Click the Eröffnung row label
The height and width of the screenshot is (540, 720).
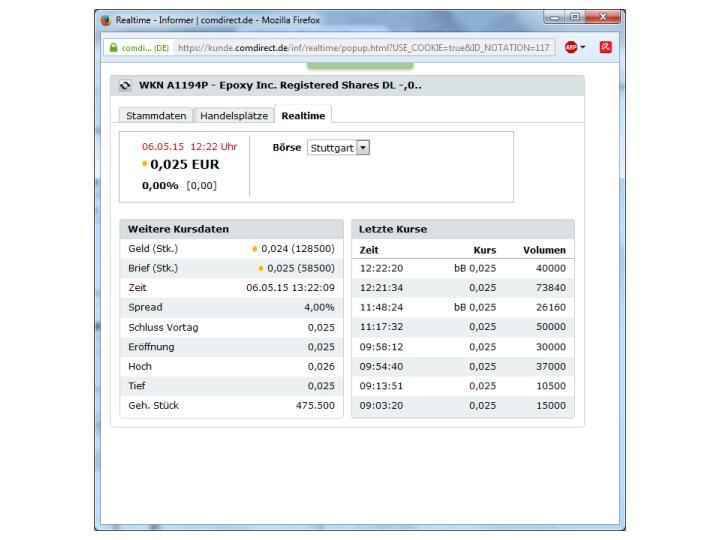151,347
